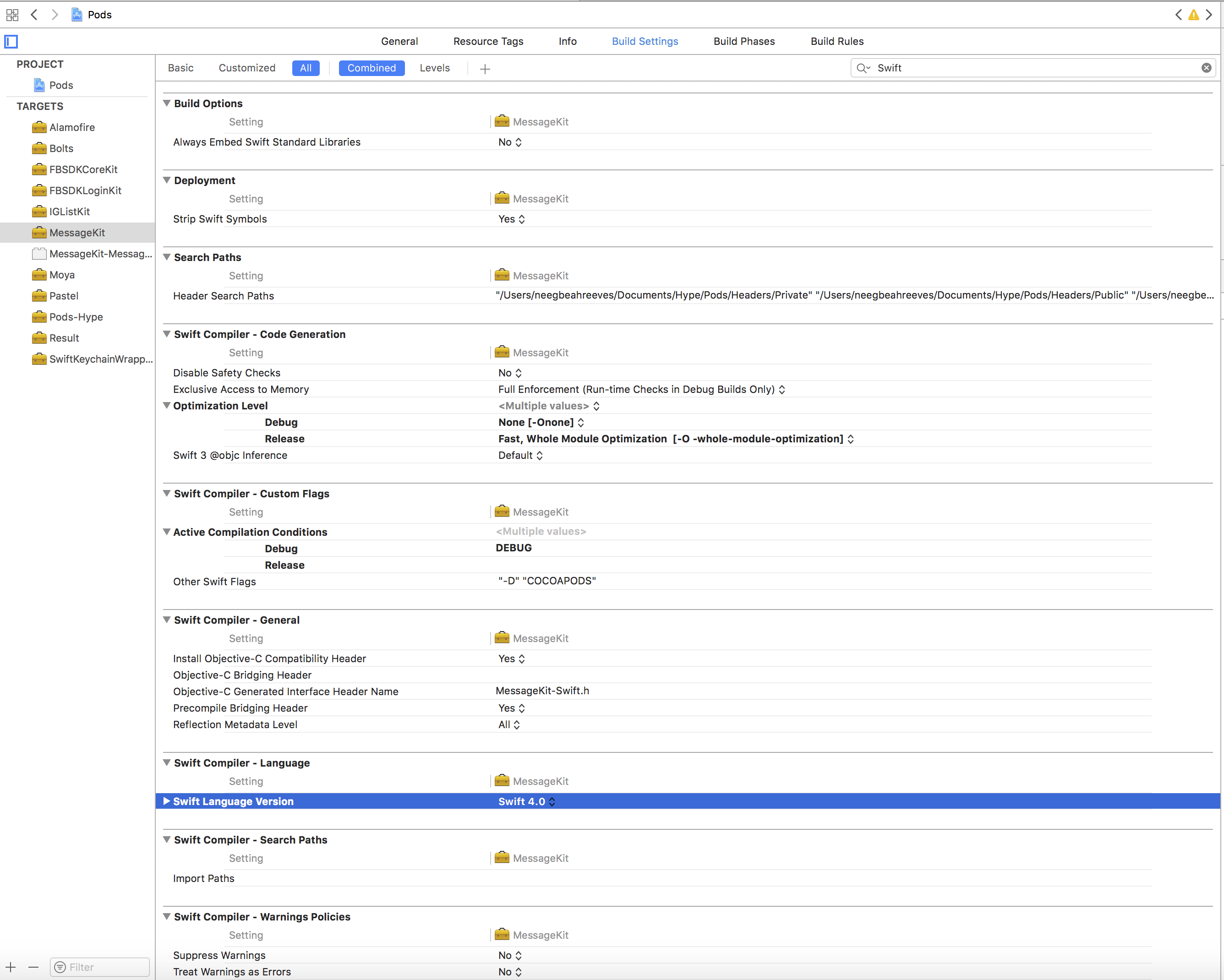1224x980 pixels.
Task: Go forward with the right chevron
Action: pyautogui.click(x=55, y=15)
